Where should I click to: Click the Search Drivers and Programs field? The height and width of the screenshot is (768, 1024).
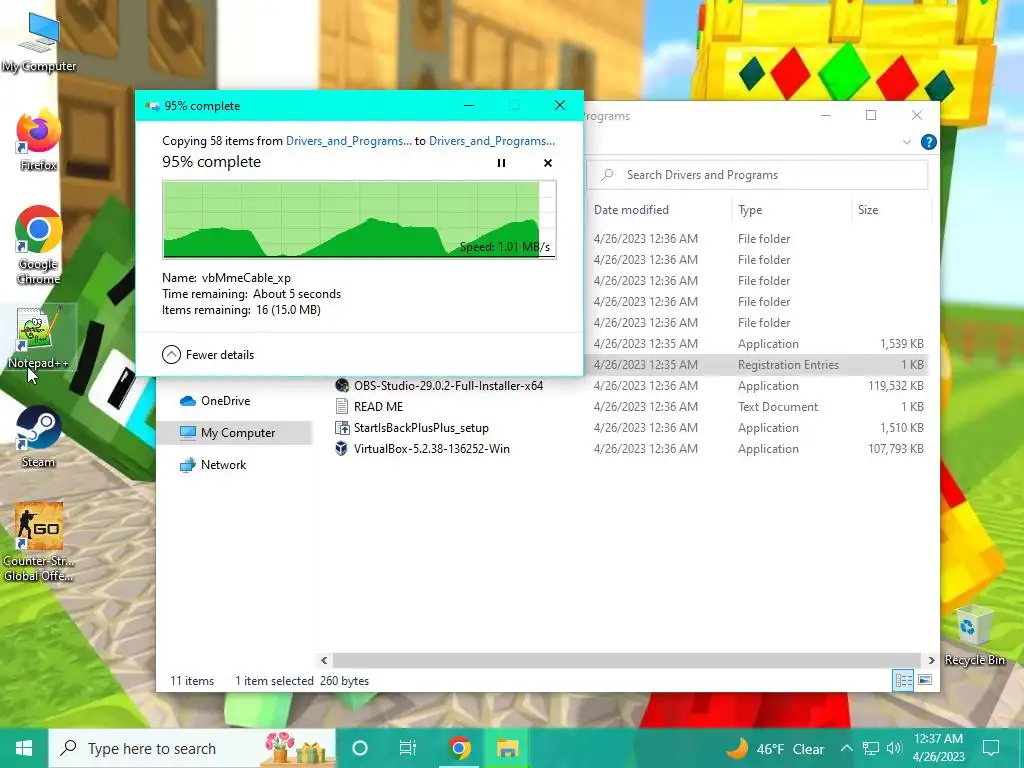coord(758,175)
